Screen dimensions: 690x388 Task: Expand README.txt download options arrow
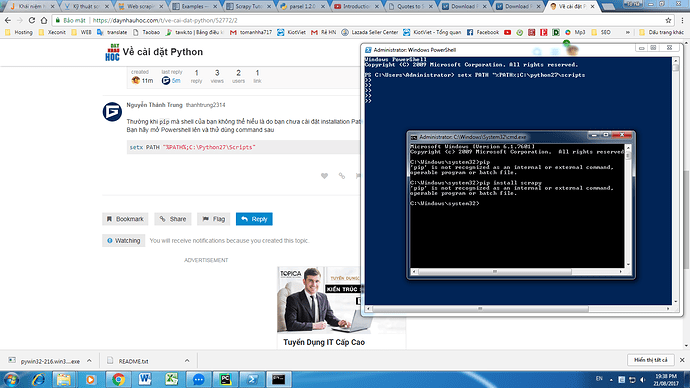point(187,361)
